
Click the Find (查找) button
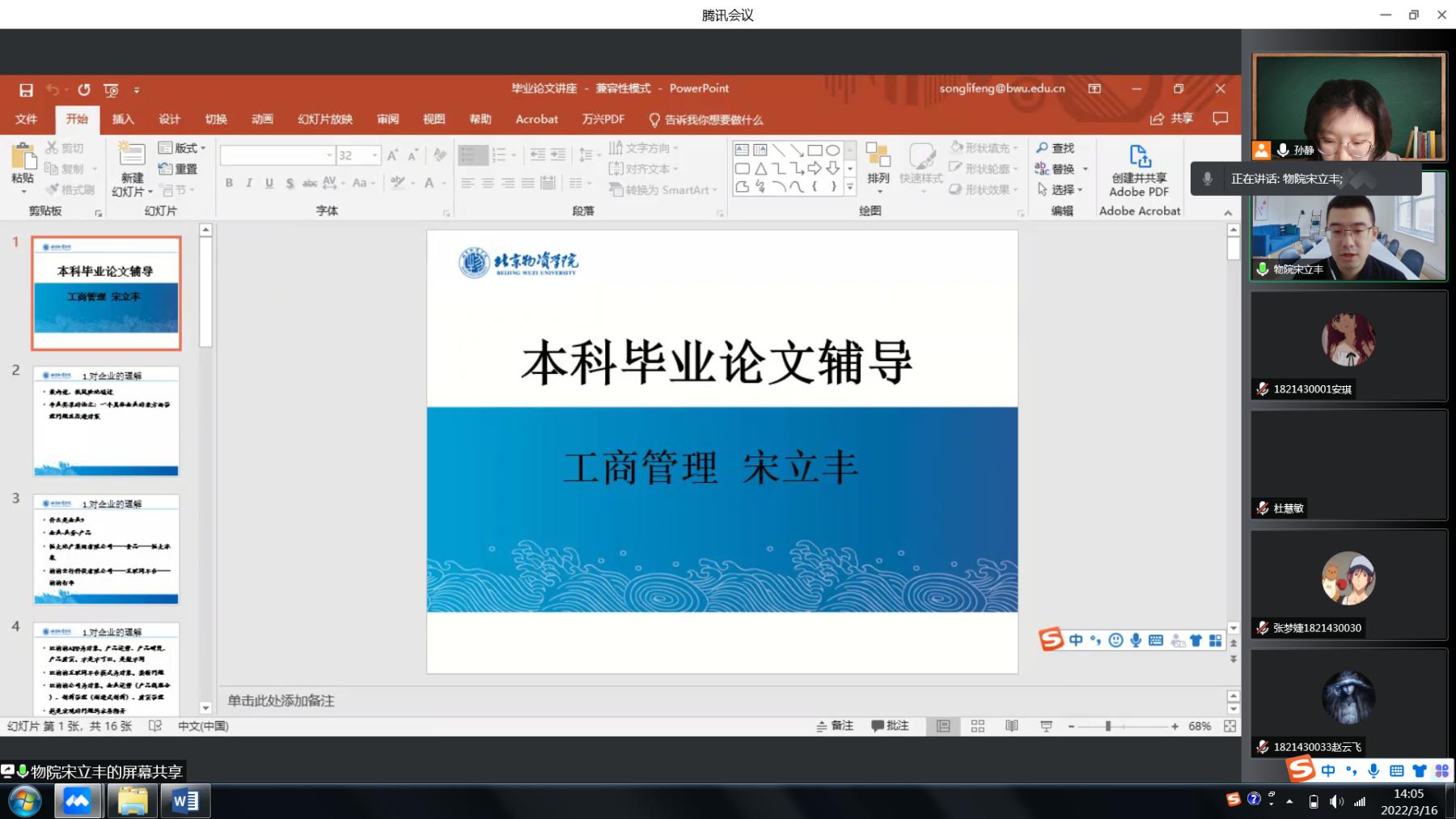point(1056,148)
